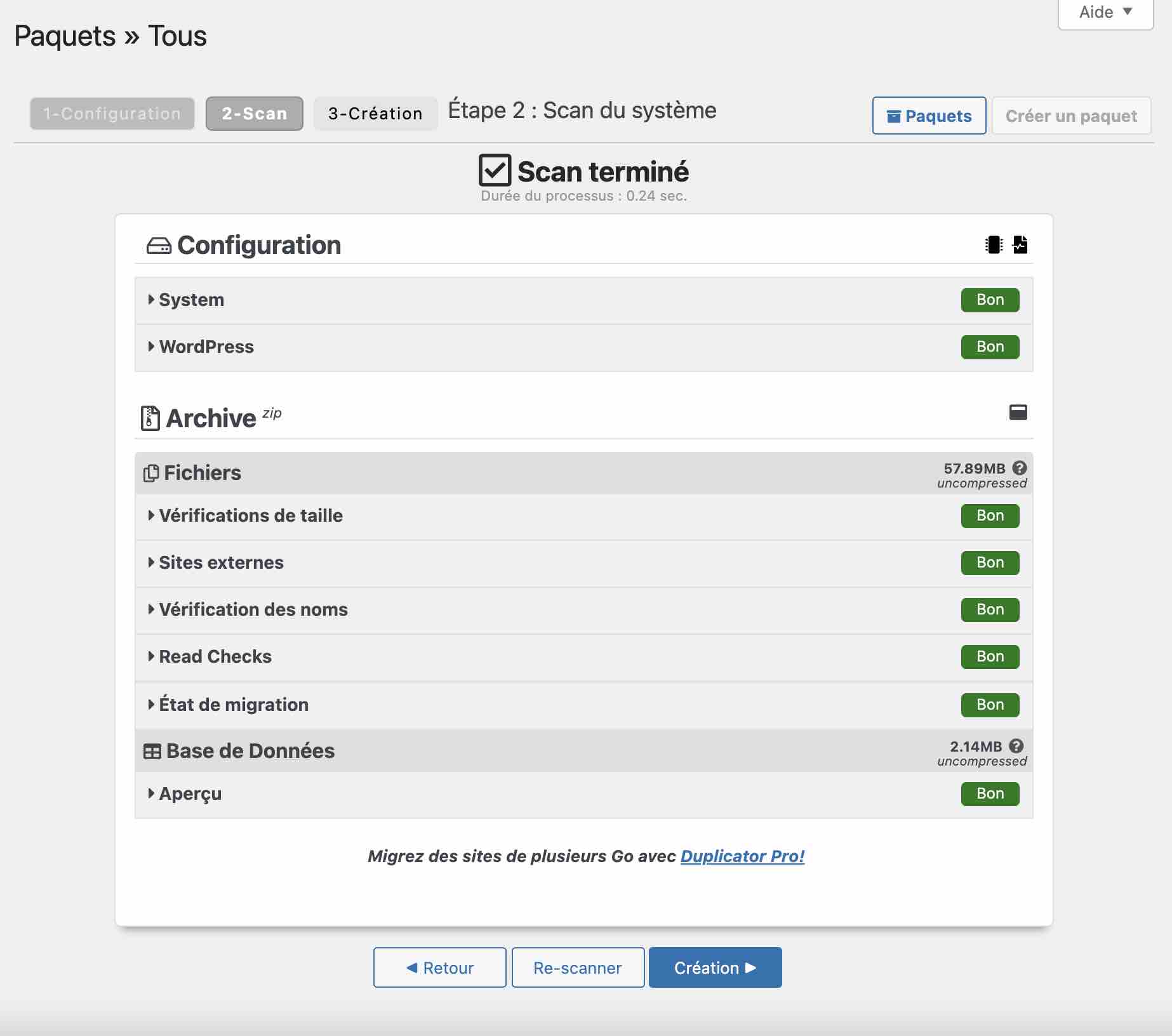Select the 2-Scan step tab
Image resolution: width=1172 pixels, height=1036 pixels.
pos(255,114)
